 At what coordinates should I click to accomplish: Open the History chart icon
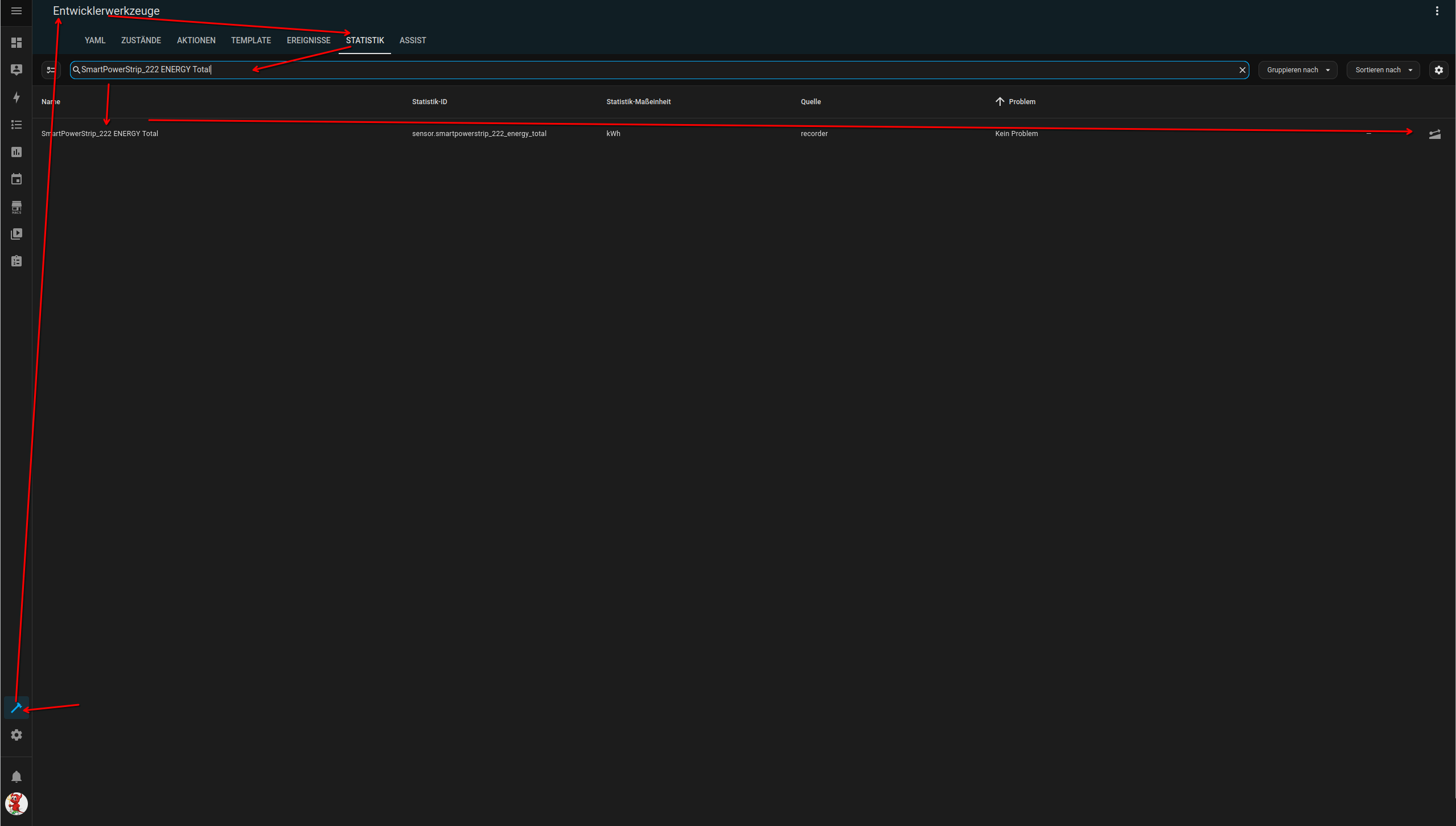[x=17, y=152]
